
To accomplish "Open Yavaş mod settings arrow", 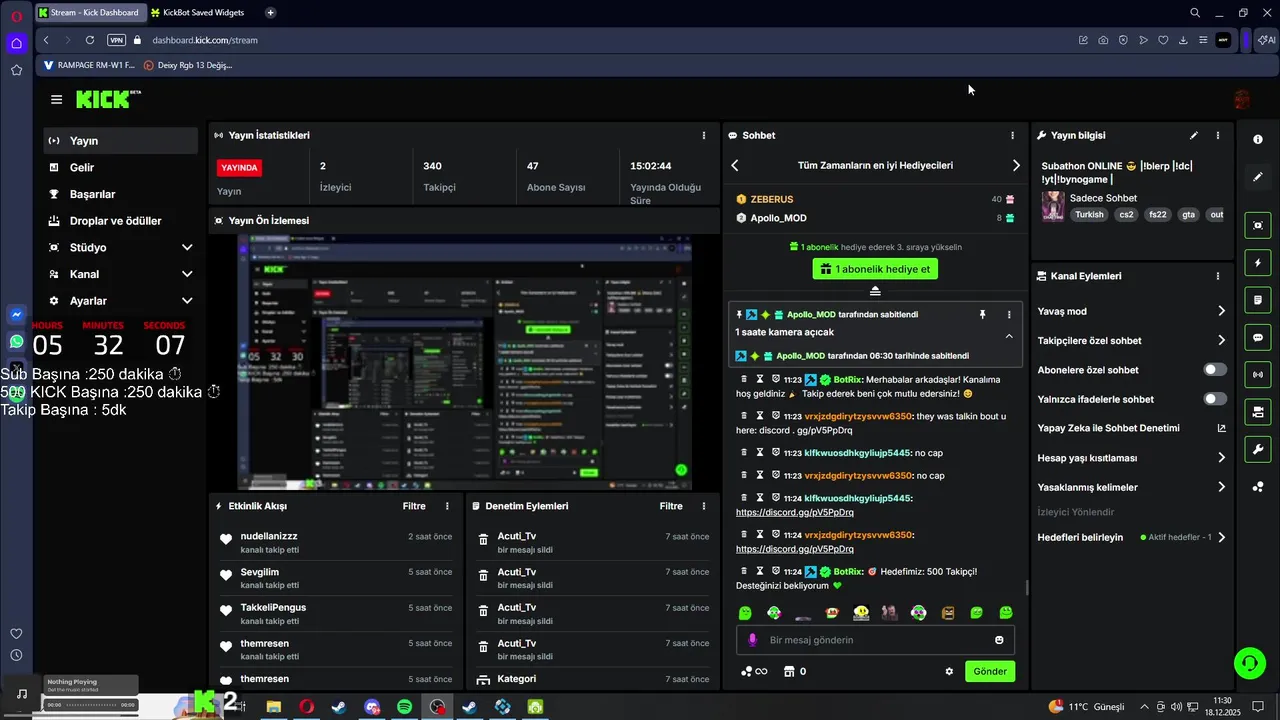I will pos(1221,311).
